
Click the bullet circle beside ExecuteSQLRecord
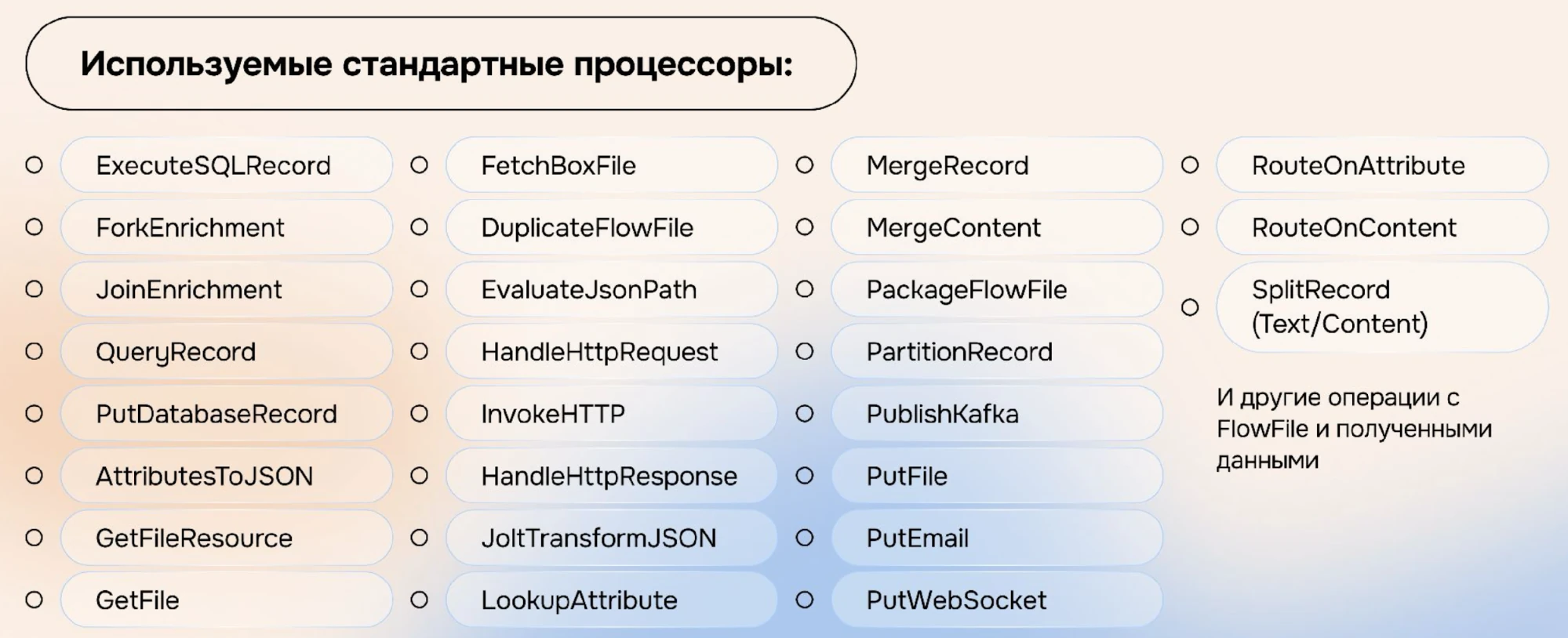click(34, 165)
